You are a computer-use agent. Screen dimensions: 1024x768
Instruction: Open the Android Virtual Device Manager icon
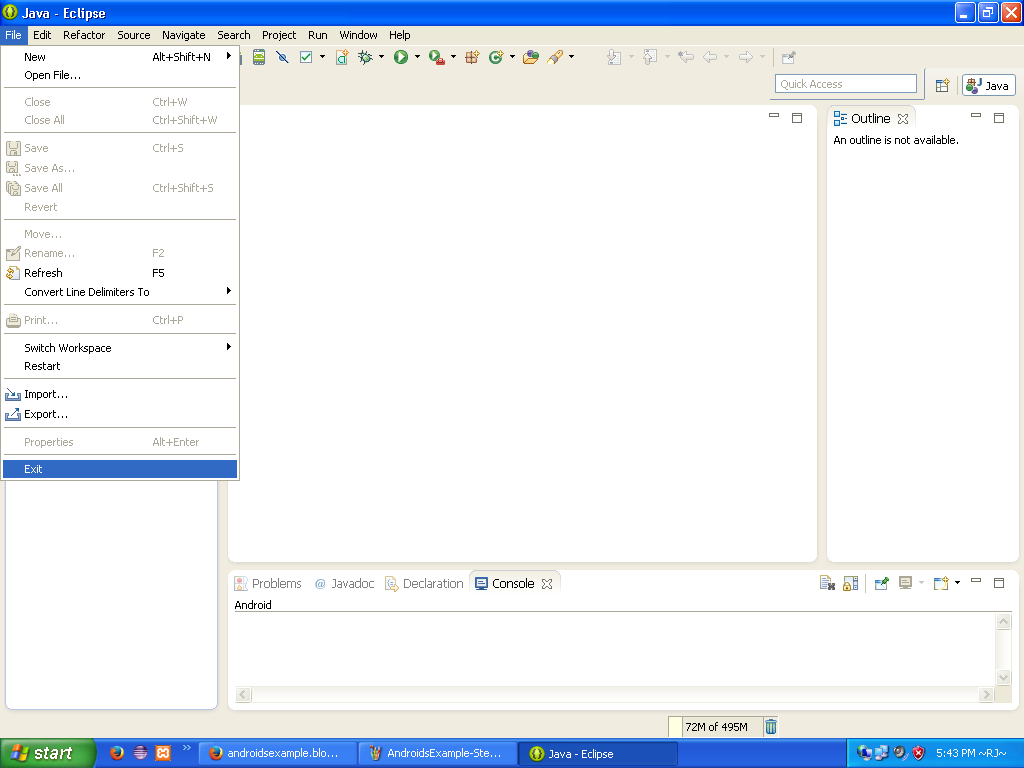click(259, 57)
